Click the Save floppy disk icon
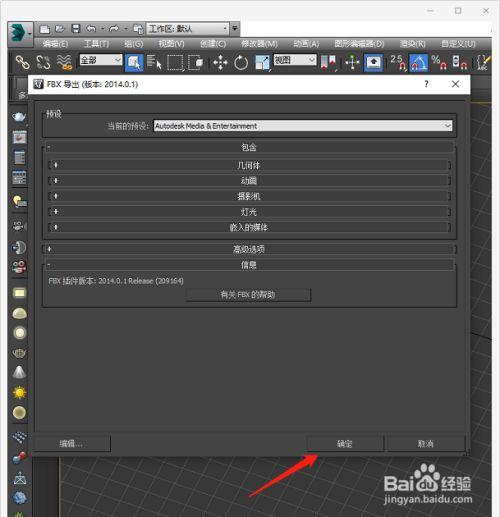500x517 pixels. tap(76, 29)
